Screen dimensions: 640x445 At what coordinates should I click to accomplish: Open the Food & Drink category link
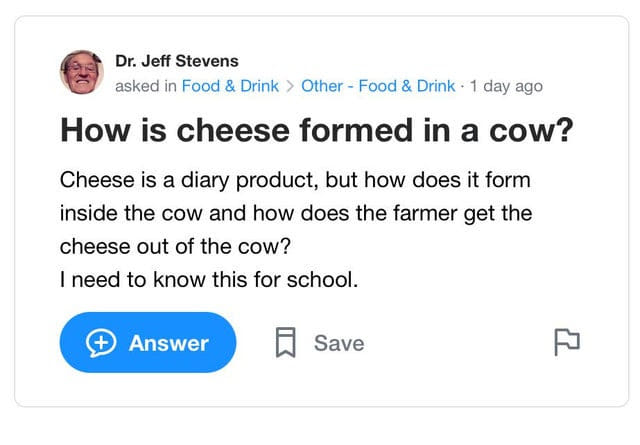click(230, 86)
